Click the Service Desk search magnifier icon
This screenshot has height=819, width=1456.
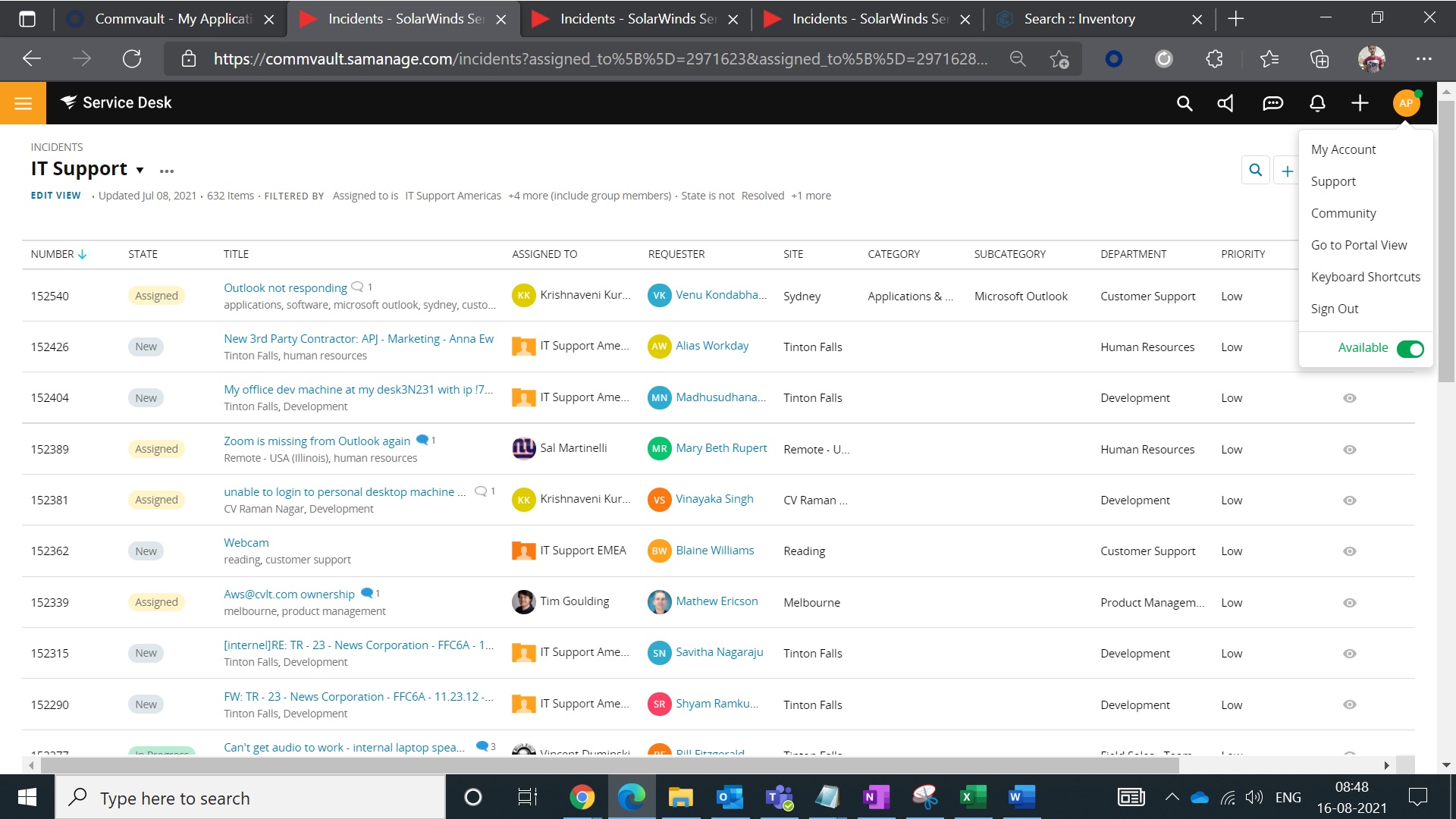1184,103
